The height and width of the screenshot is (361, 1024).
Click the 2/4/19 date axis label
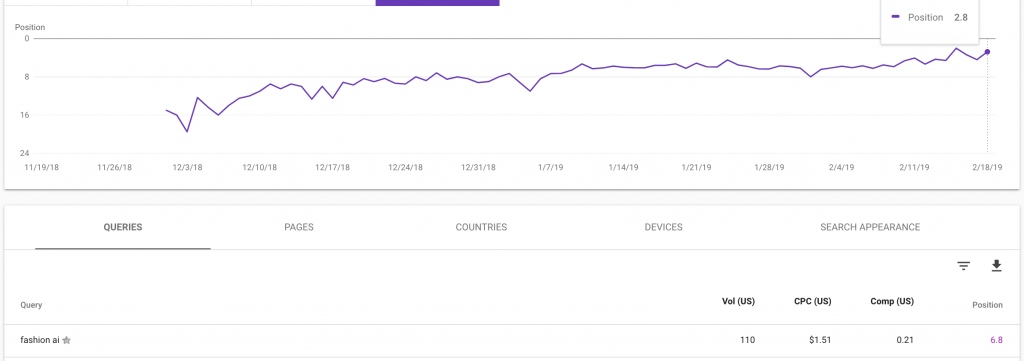point(842,167)
